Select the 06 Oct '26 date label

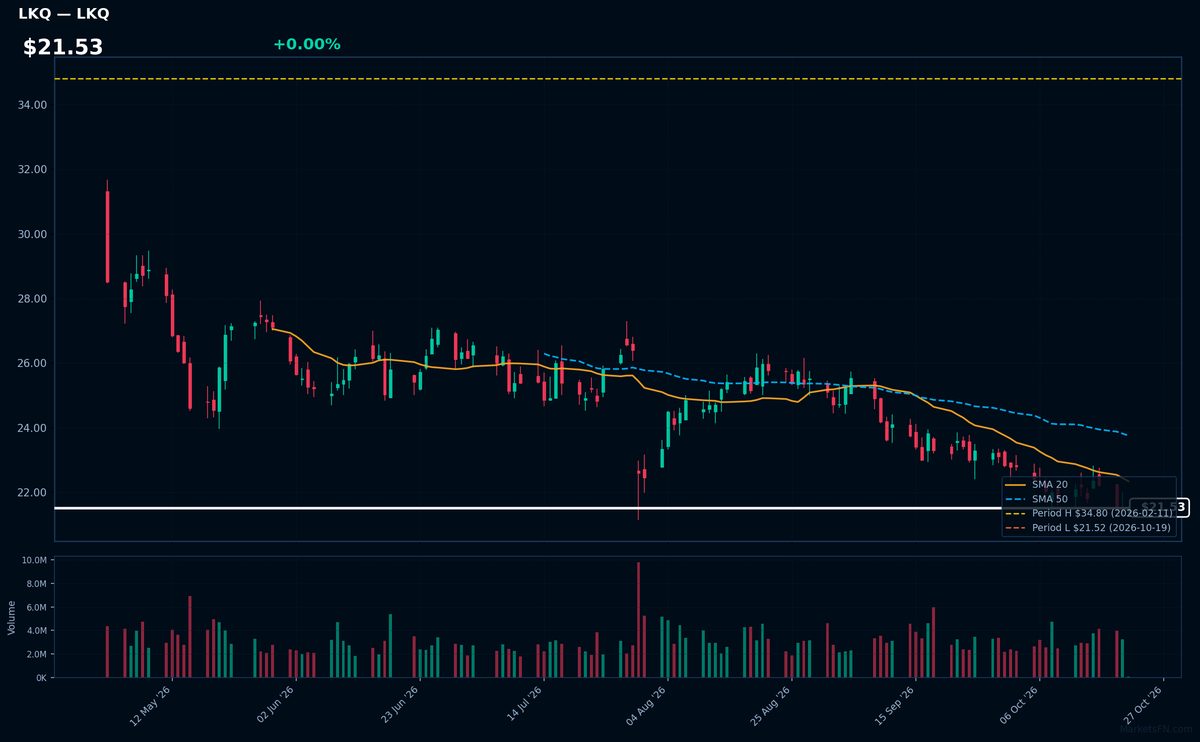point(1019,704)
